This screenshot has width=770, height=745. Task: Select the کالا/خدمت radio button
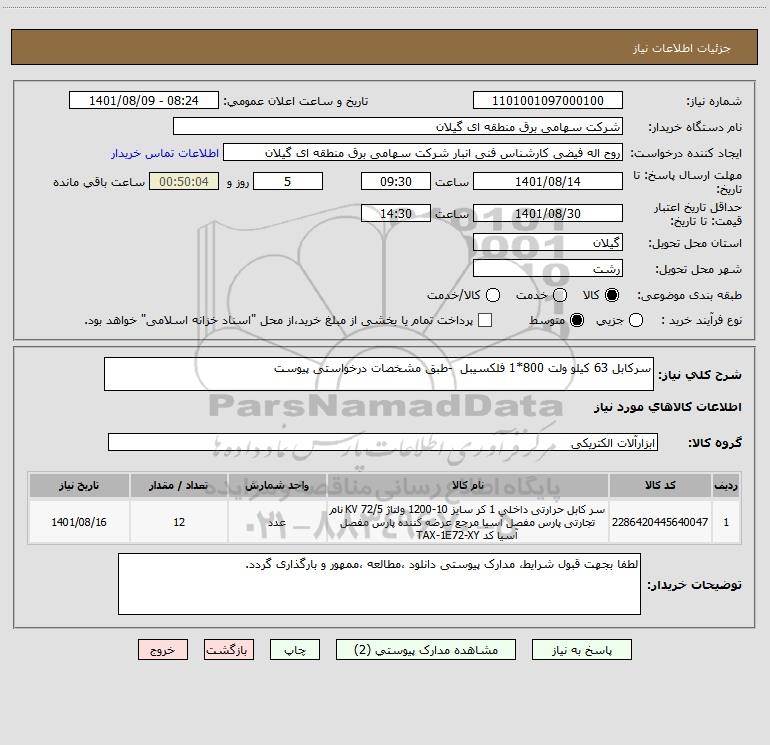click(x=493, y=295)
